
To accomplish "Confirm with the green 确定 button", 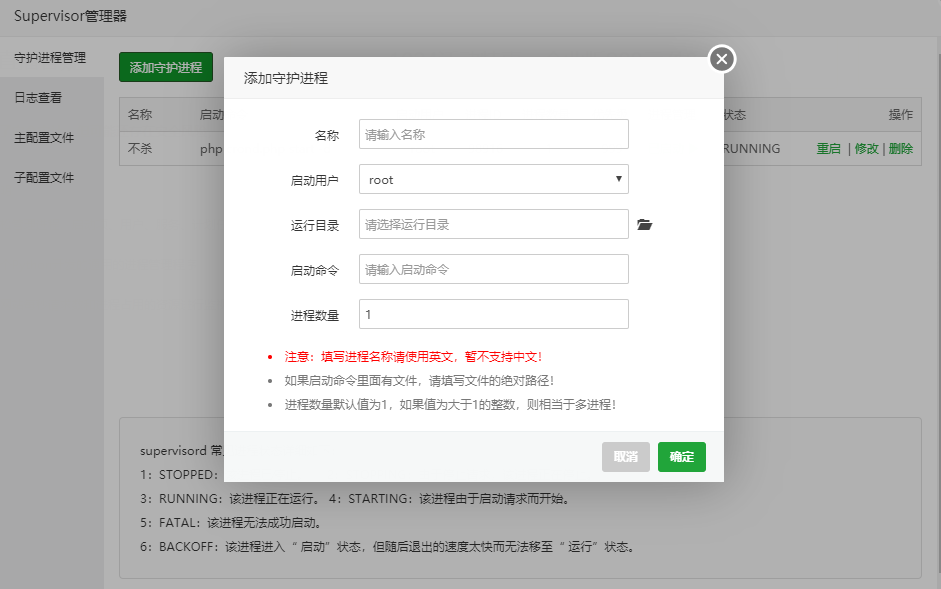I will coord(682,457).
